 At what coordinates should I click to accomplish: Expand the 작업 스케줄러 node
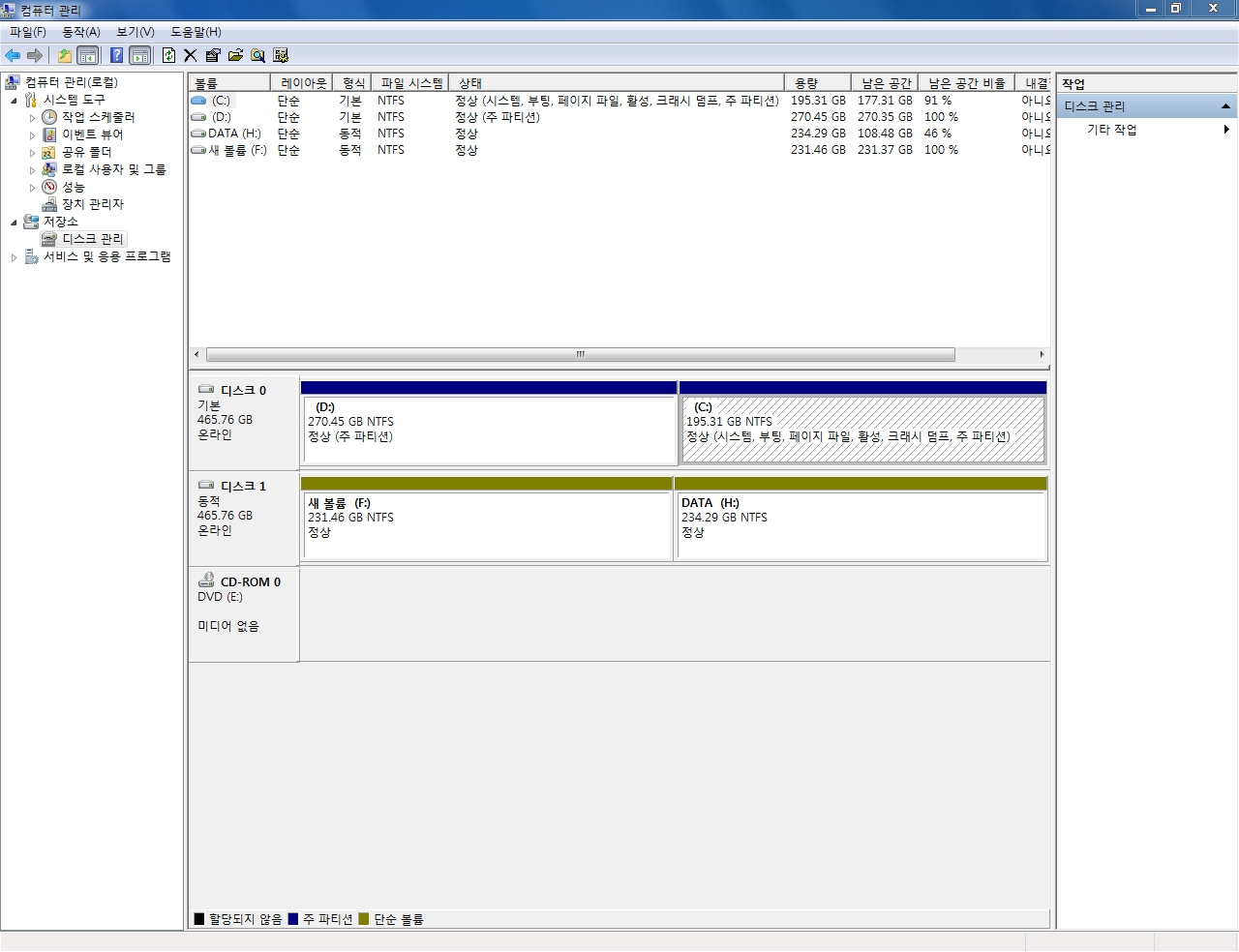coord(32,118)
